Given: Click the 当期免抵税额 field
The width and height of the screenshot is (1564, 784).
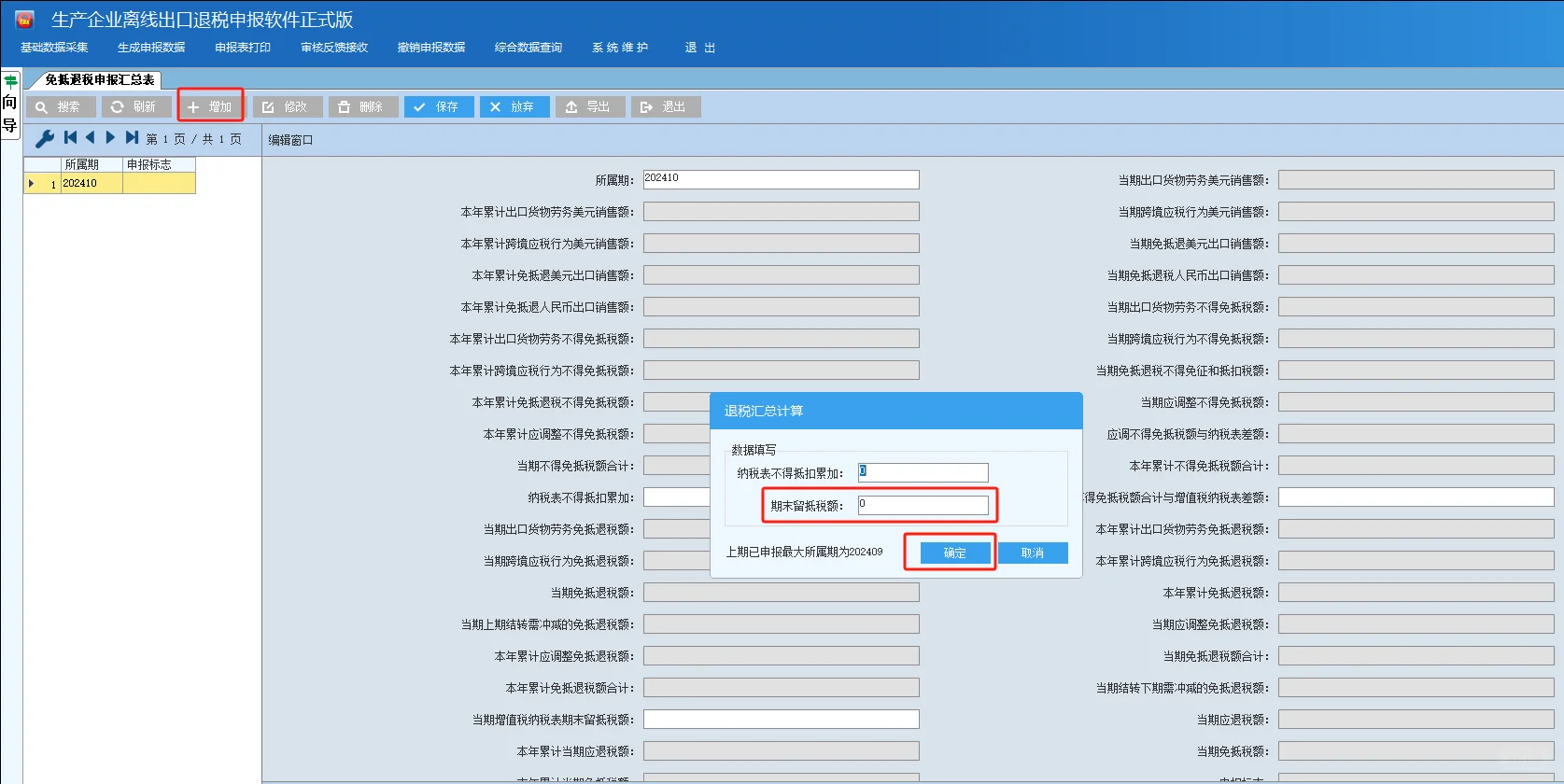Looking at the screenshot, I should coord(1416,750).
